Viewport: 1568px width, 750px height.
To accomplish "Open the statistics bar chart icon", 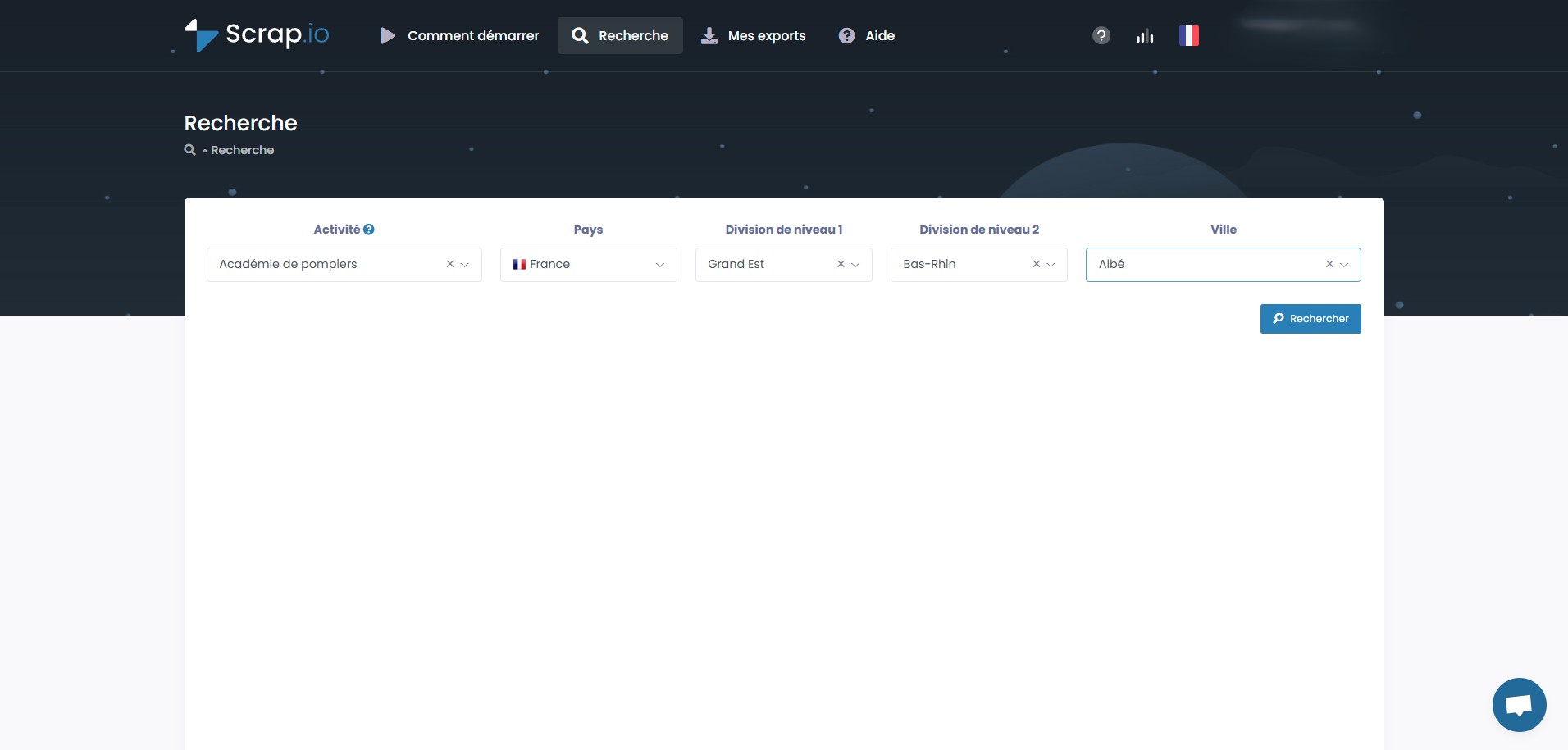I will coord(1145,35).
